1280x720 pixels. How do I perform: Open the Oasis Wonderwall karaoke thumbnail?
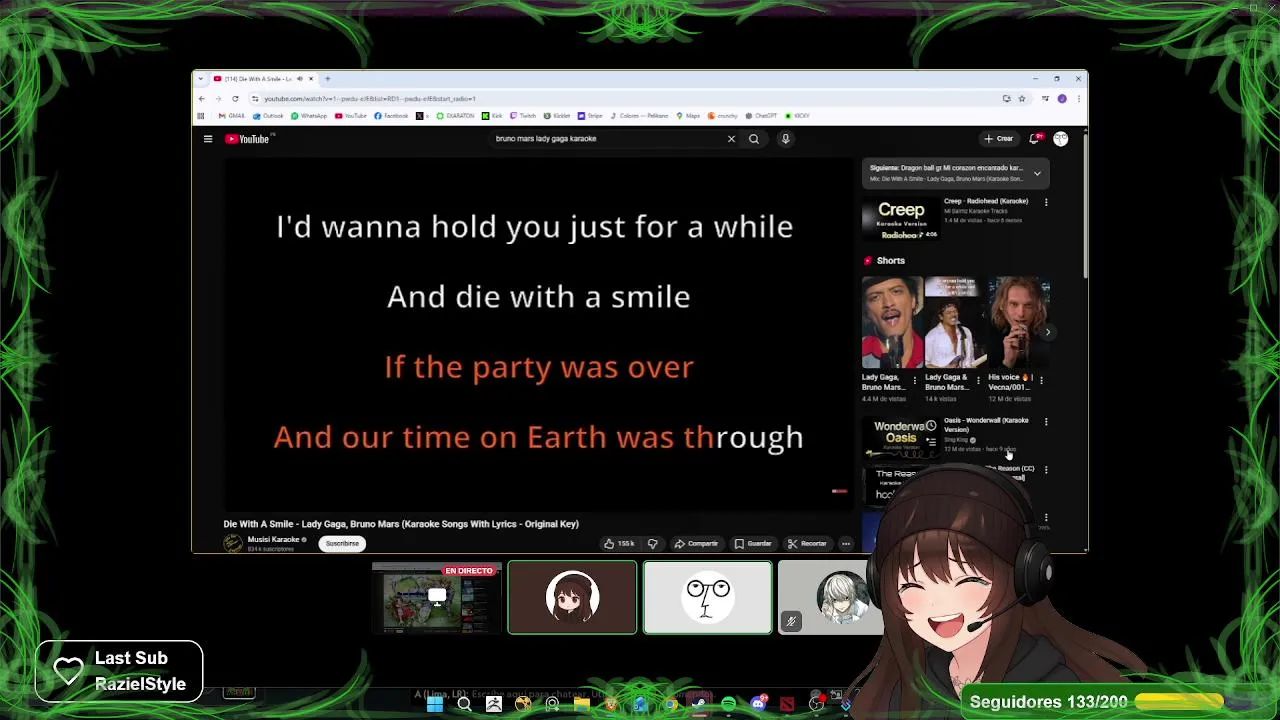[x=901, y=438]
